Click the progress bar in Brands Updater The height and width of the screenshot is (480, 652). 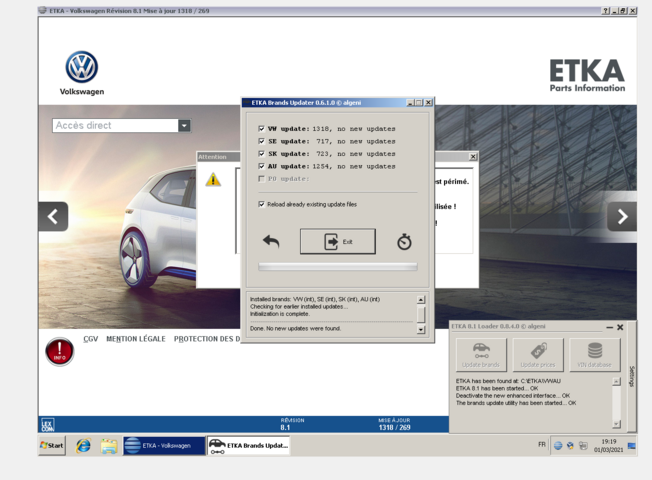[x=338, y=267]
